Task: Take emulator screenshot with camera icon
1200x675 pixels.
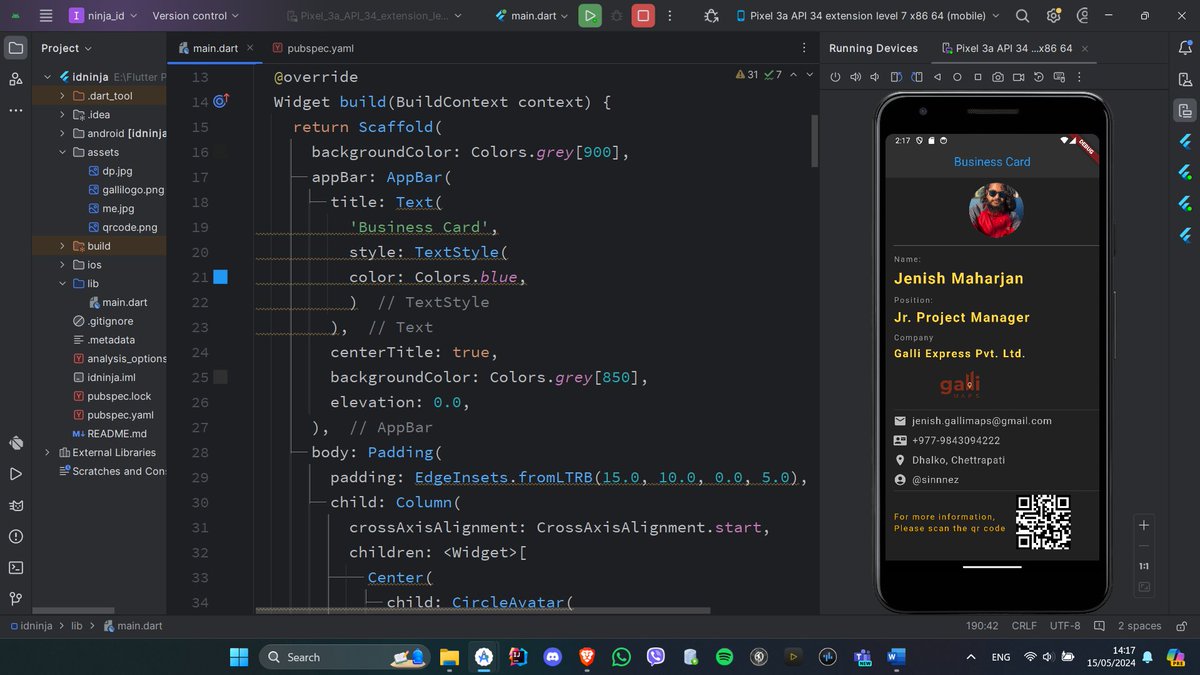Action: click(998, 77)
